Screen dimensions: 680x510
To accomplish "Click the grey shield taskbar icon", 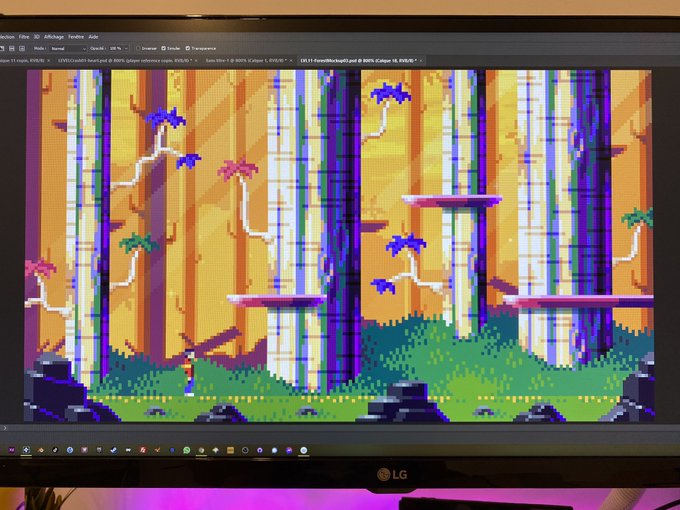I will 99,450.
